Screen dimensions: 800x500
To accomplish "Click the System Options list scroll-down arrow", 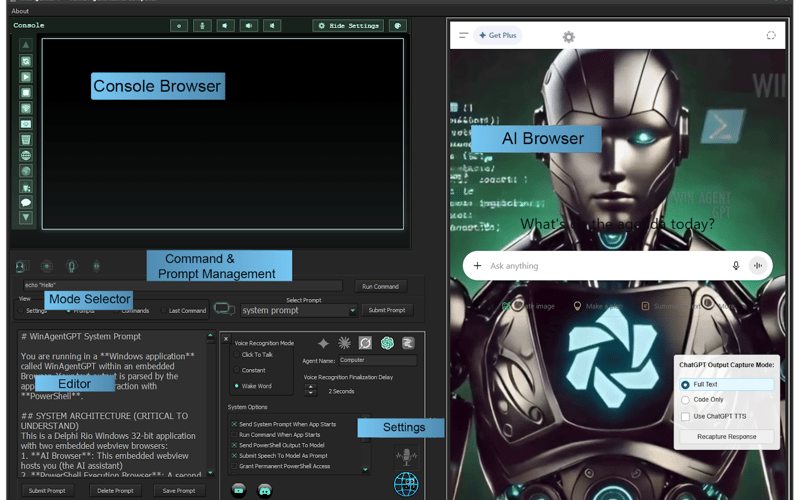I will (x=365, y=469).
